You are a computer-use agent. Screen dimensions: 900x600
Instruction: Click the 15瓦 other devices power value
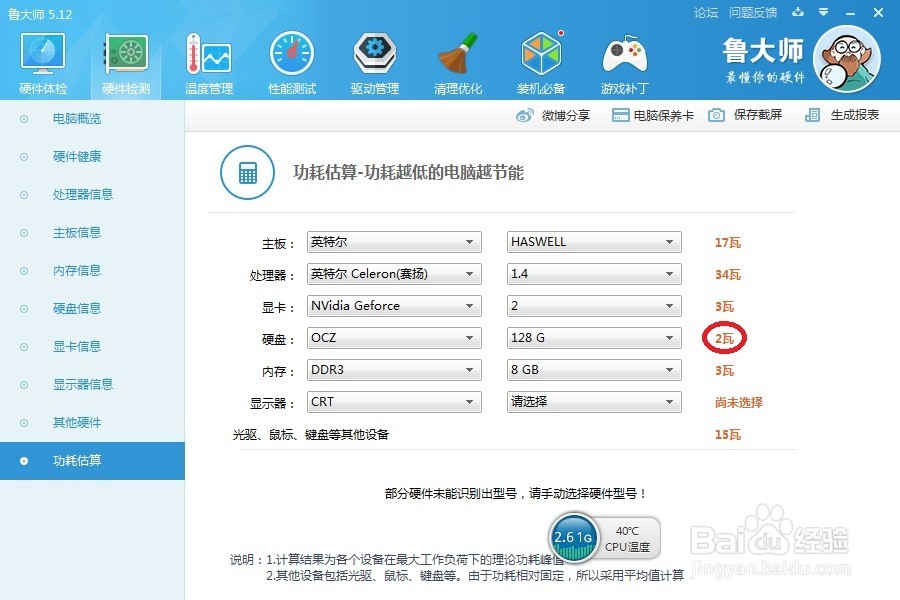click(728, 435)
